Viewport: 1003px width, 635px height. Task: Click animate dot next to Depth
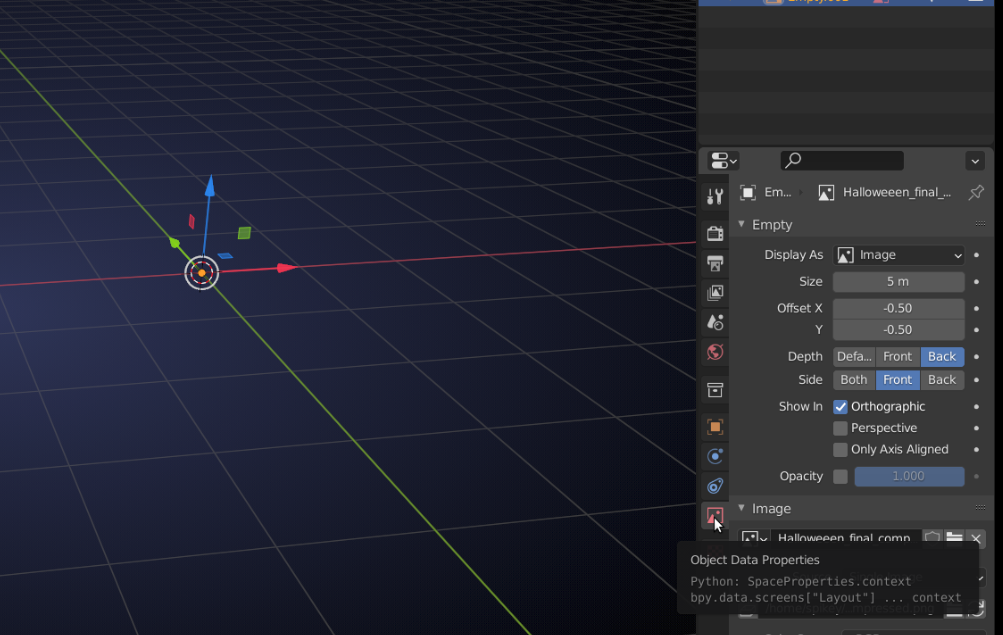point(976,357)
